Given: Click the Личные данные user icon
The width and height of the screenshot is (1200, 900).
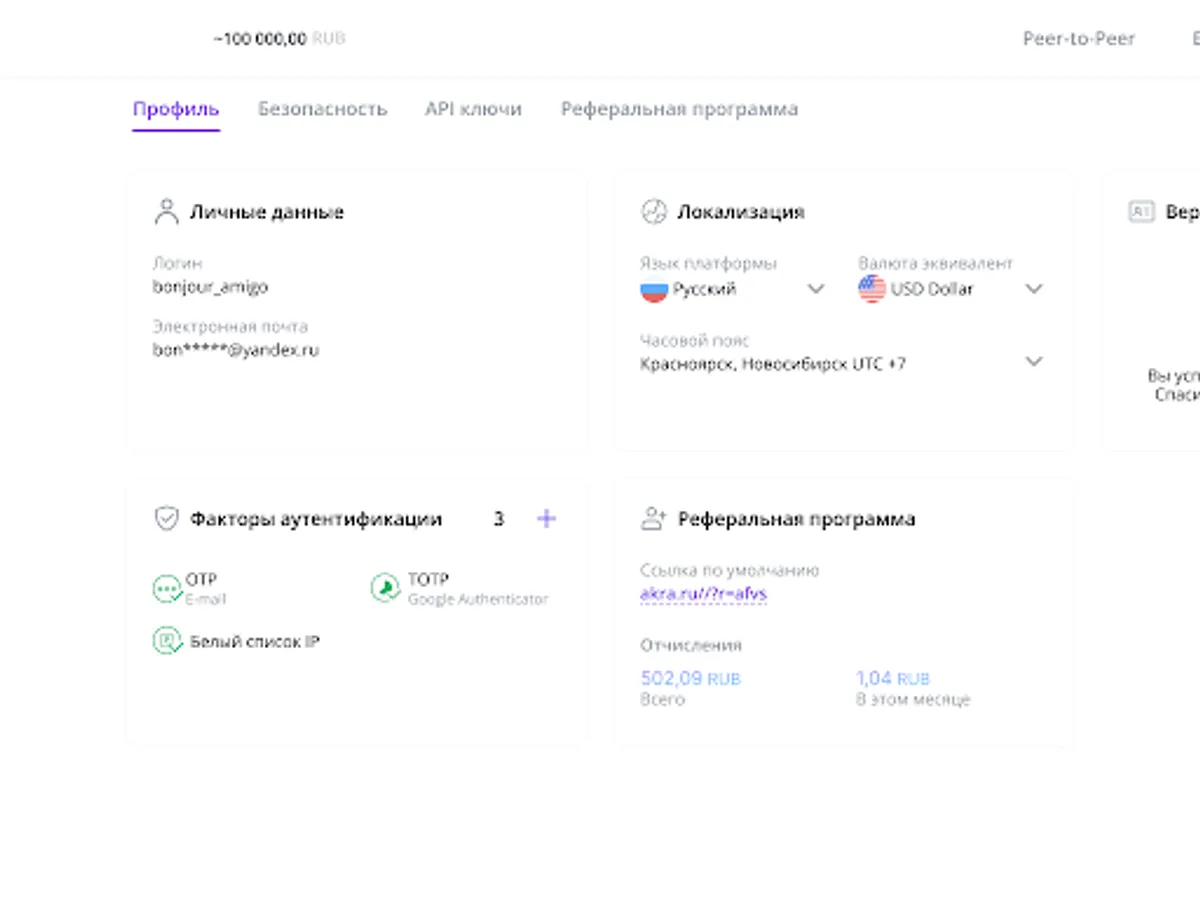Looking at the screenshot, I should 166,212.
